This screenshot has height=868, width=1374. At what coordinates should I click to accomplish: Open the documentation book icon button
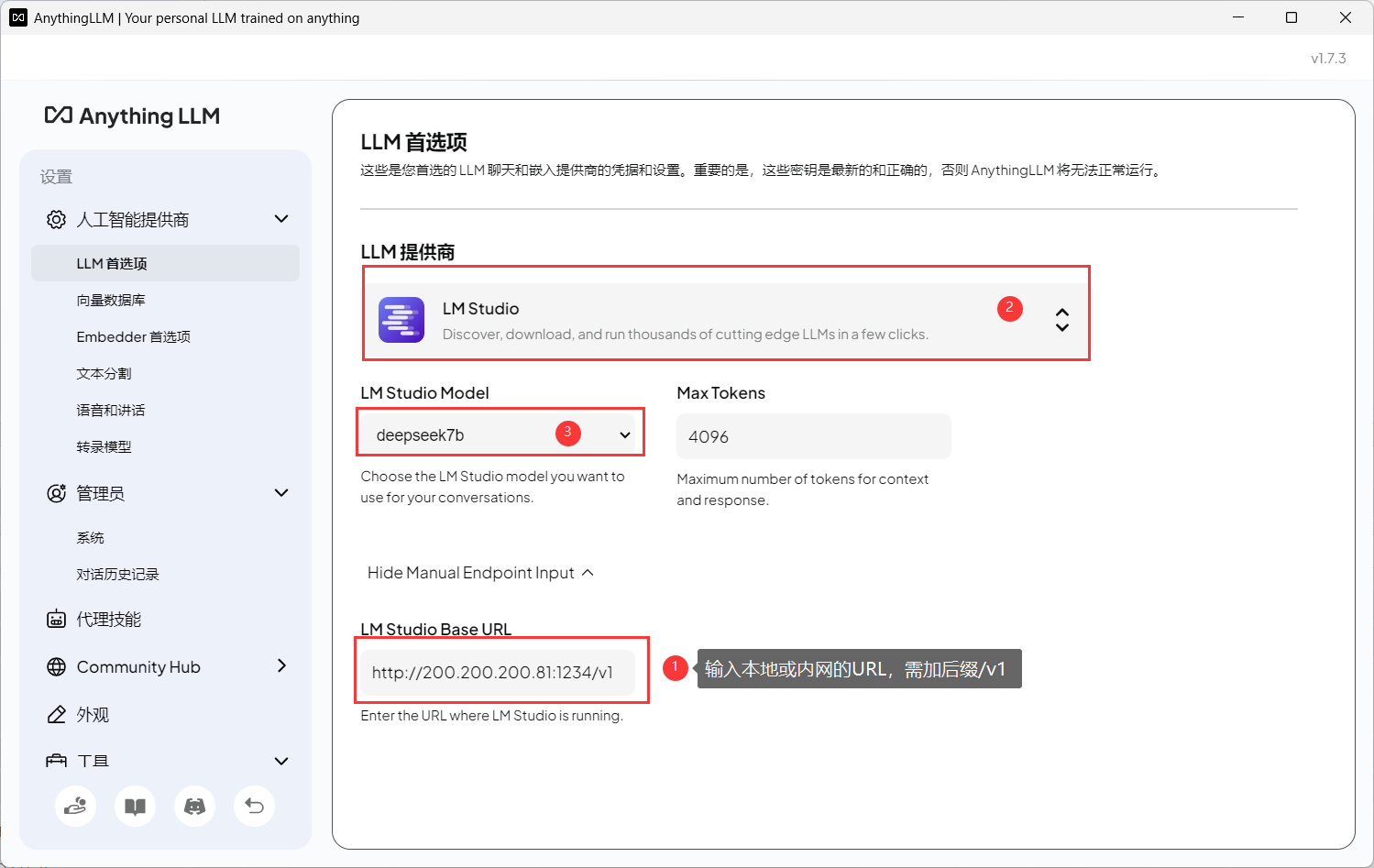pyautogui.click(x=135, y=806)
